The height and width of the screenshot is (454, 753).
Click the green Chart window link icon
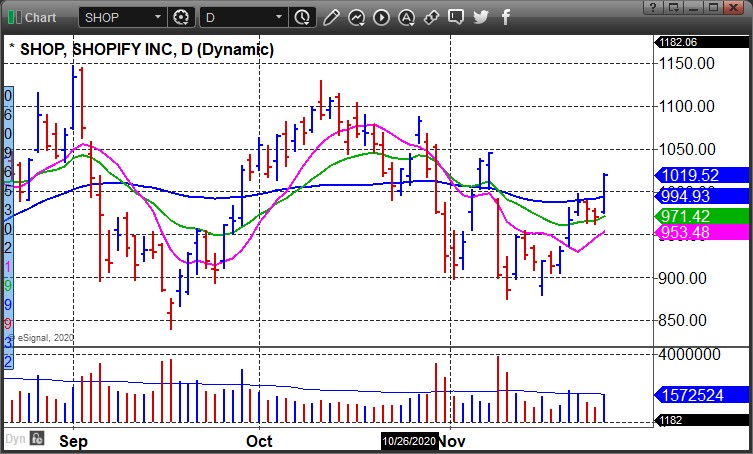pos(14,18)
